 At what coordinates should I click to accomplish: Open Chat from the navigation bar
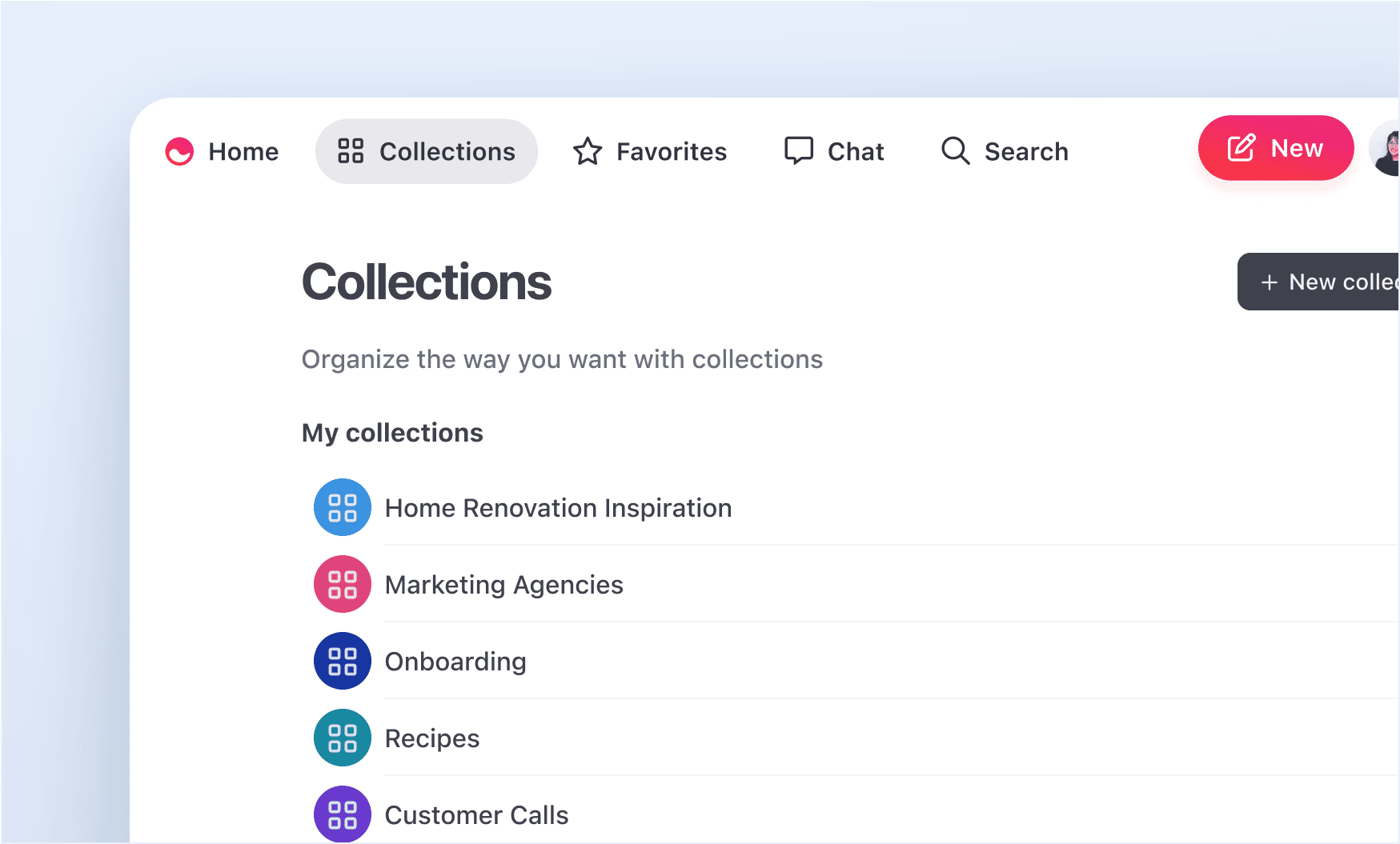[x=833, y=151]
